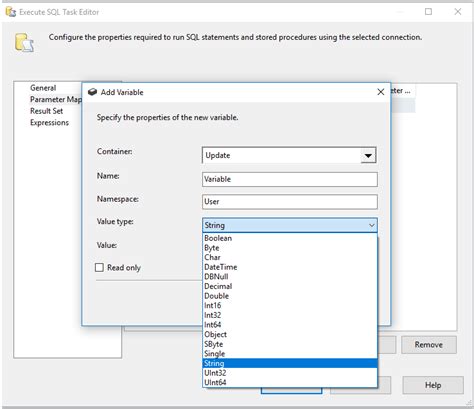Viewport: 474px width, 409px height.
Task: Open the Container dropdown arrow
Action: (368, 155)
